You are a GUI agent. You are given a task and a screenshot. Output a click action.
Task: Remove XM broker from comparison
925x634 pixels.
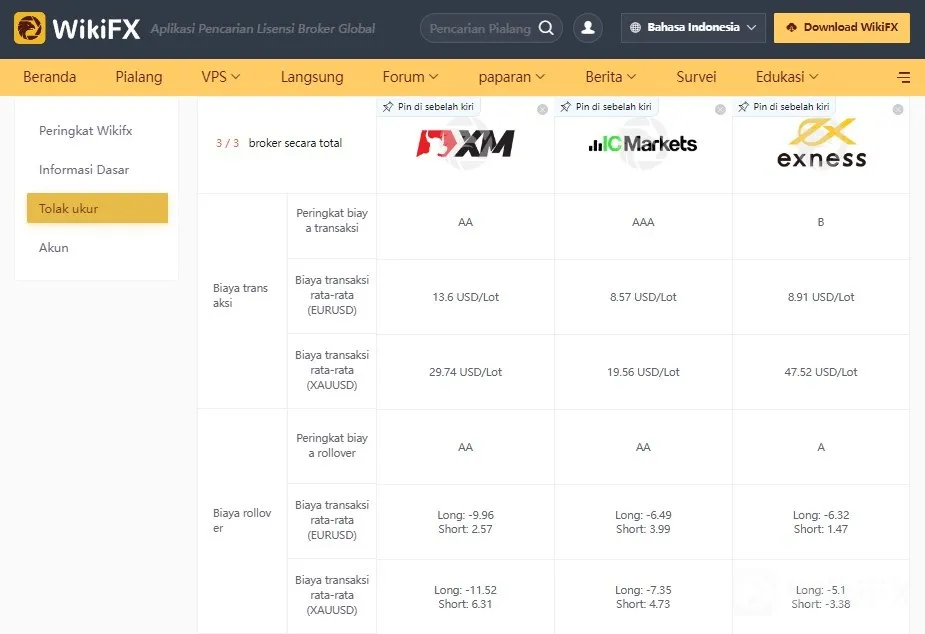pos(542,109)
